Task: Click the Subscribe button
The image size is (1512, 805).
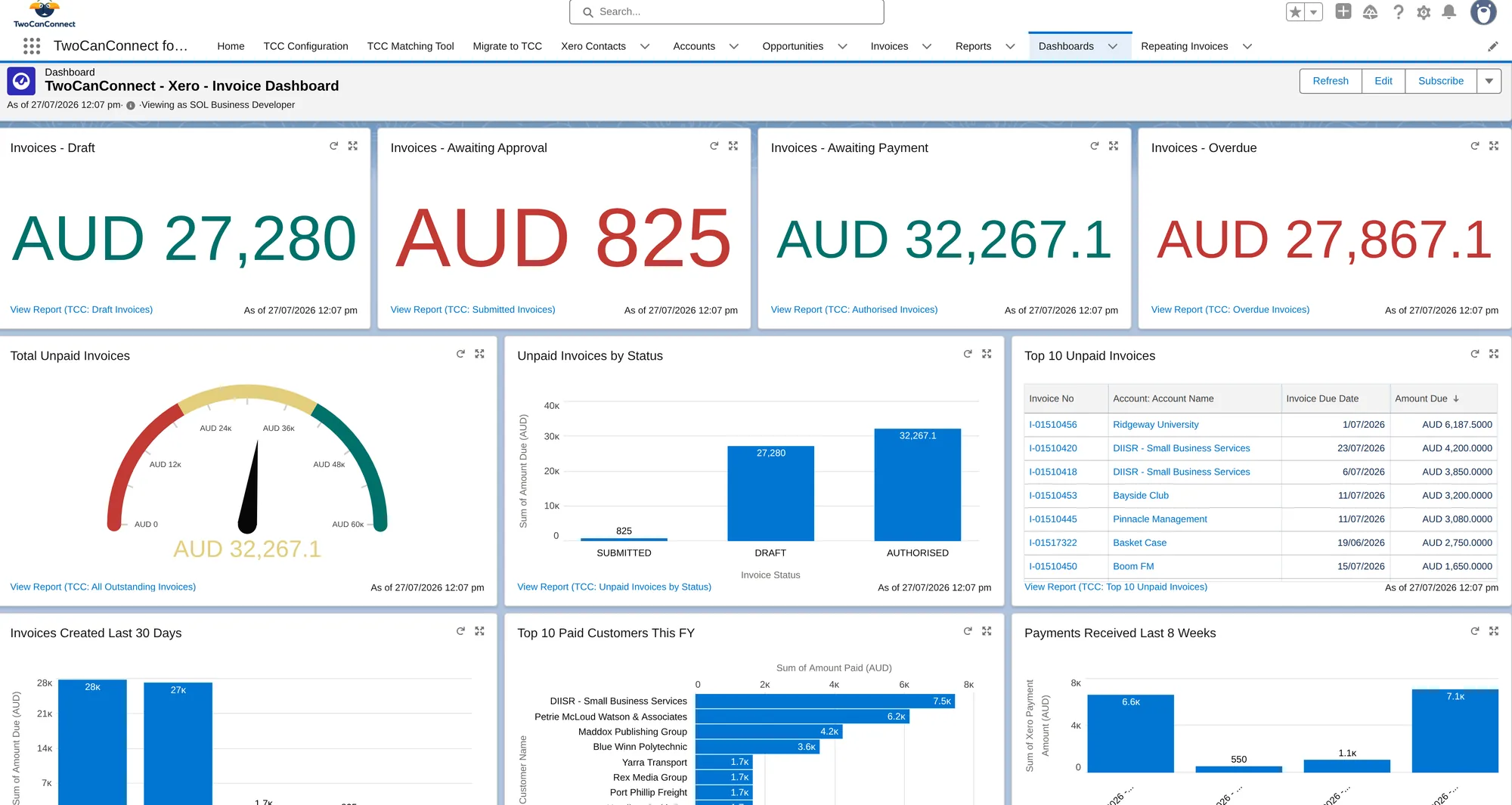Action: click(1441, 81)
